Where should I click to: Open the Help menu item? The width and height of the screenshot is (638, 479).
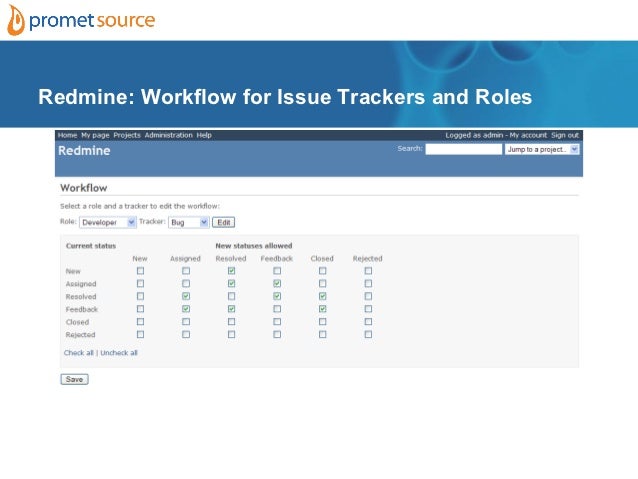pos(204,135)
